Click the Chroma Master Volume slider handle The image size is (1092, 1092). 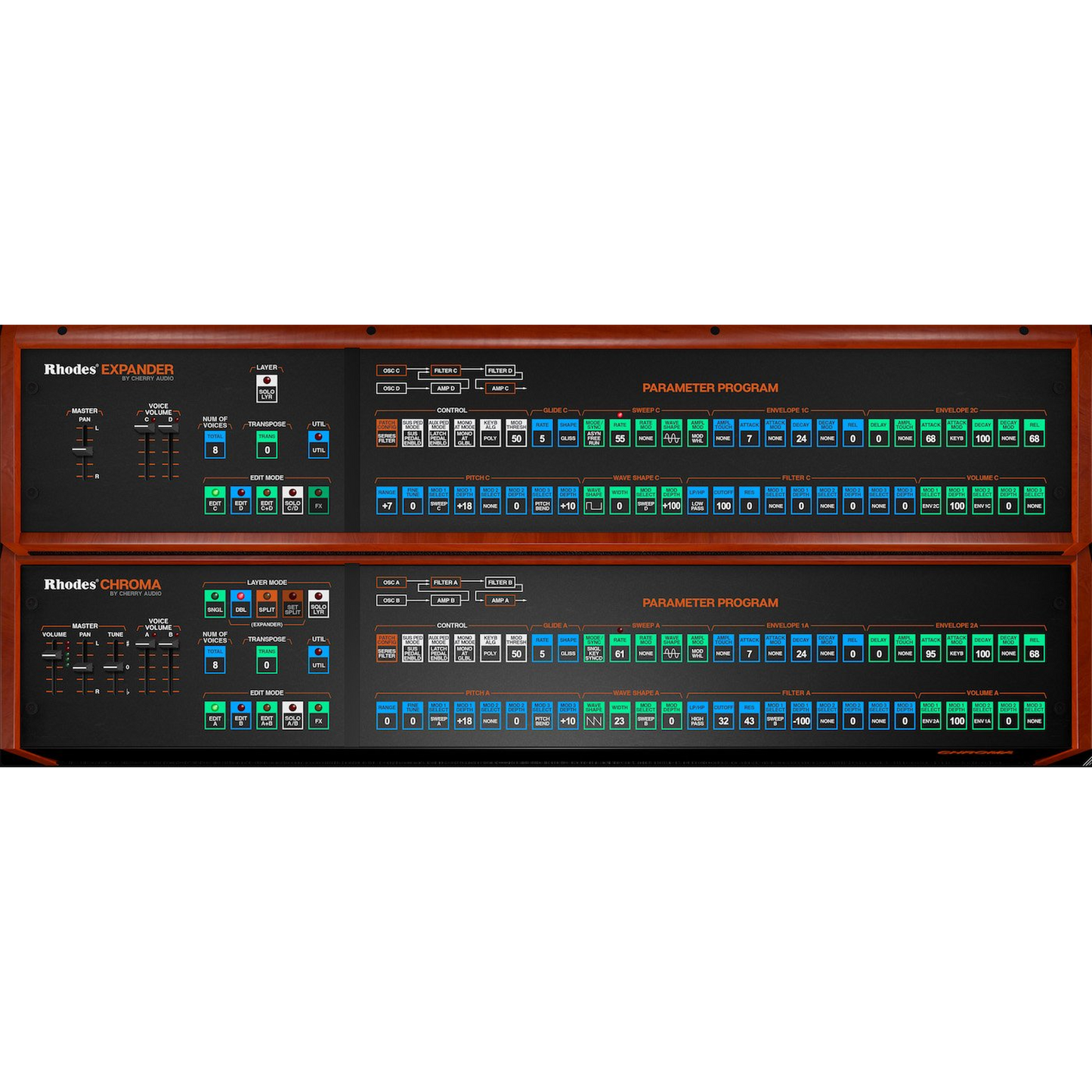point(53,655)
